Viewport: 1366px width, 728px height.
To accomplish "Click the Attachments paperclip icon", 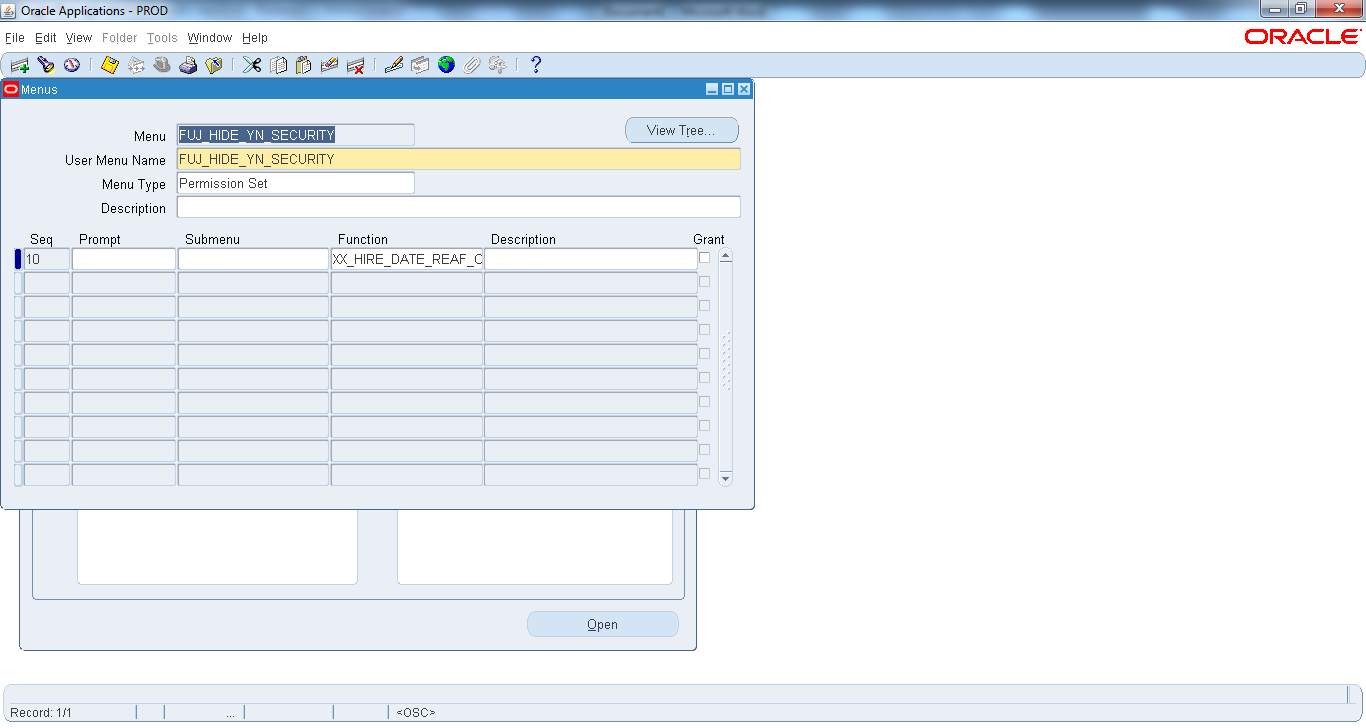I will pos(471,65).
